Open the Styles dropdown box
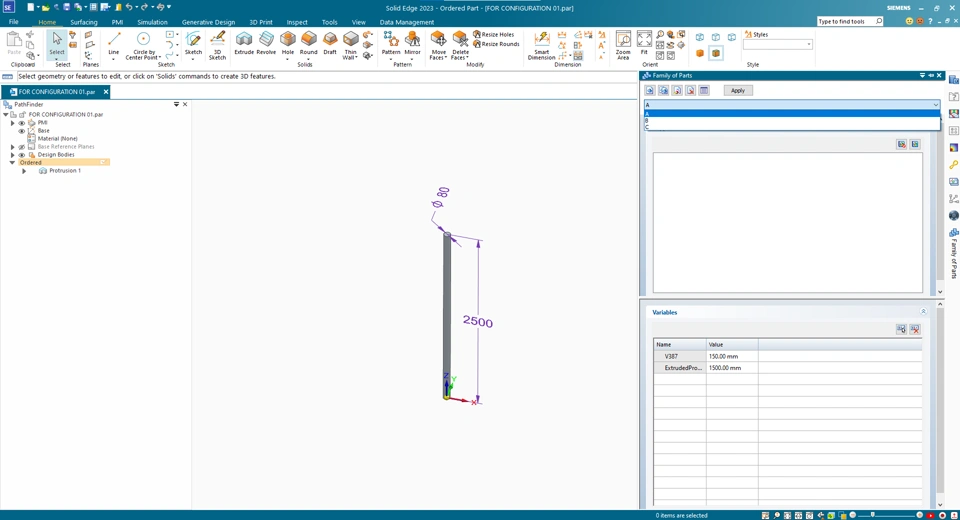This screenshot has height=520, width=960. [778, 45]
